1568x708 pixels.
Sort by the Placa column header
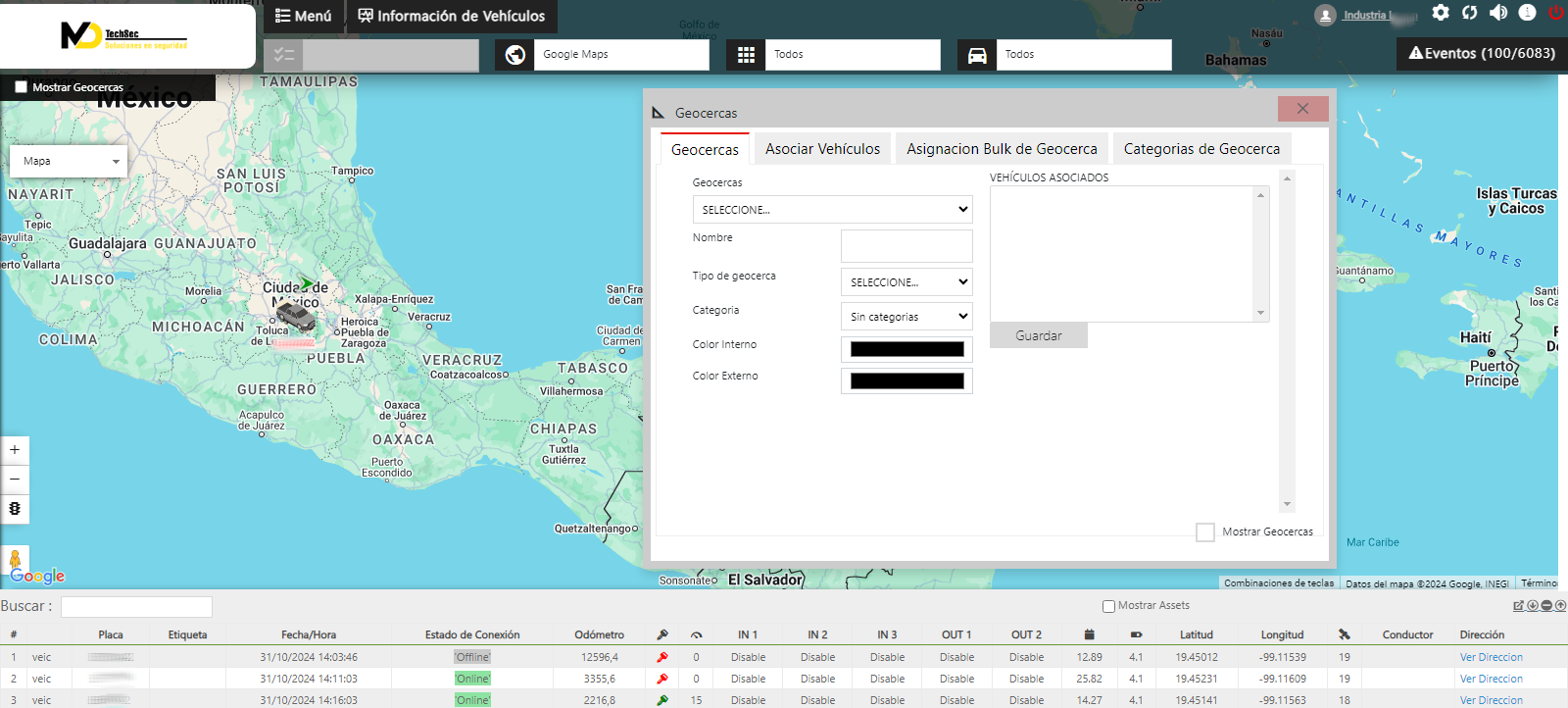(x=111, y=634)
